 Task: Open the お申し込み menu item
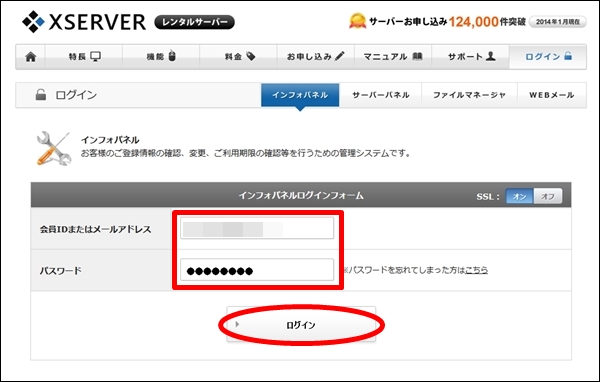tap(316, 57)
